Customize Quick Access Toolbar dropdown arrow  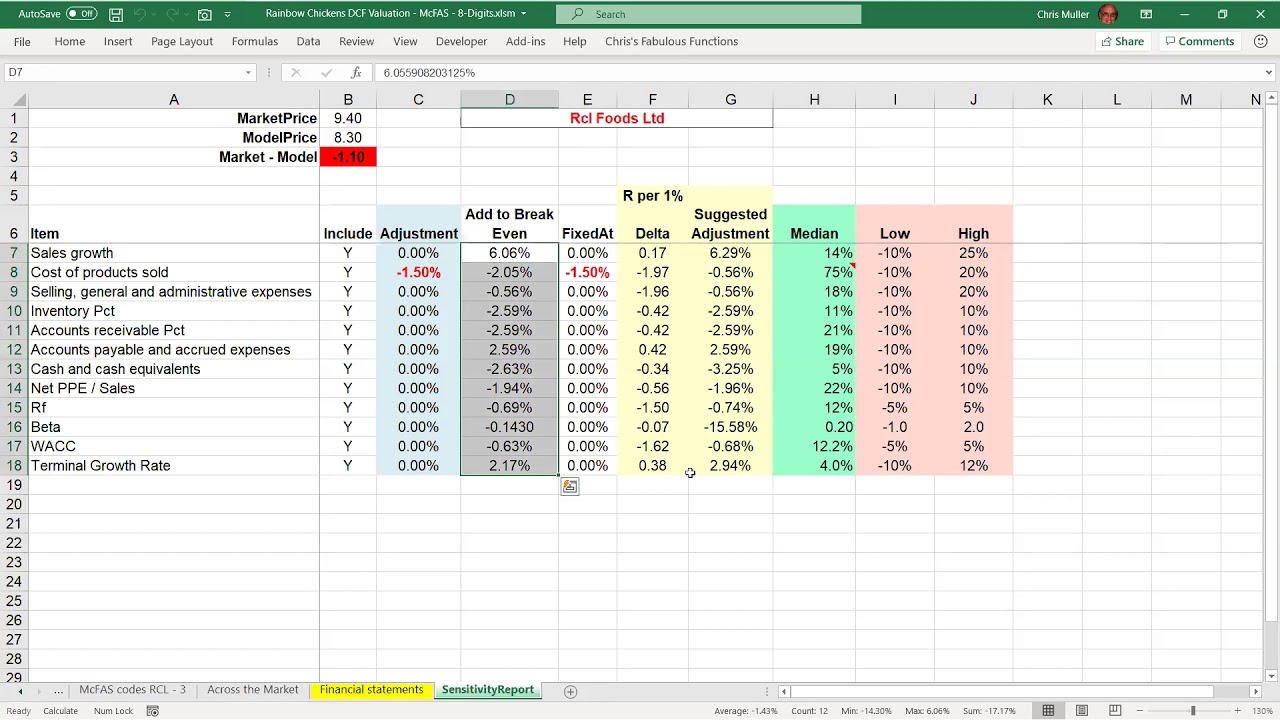pos(228,14)
